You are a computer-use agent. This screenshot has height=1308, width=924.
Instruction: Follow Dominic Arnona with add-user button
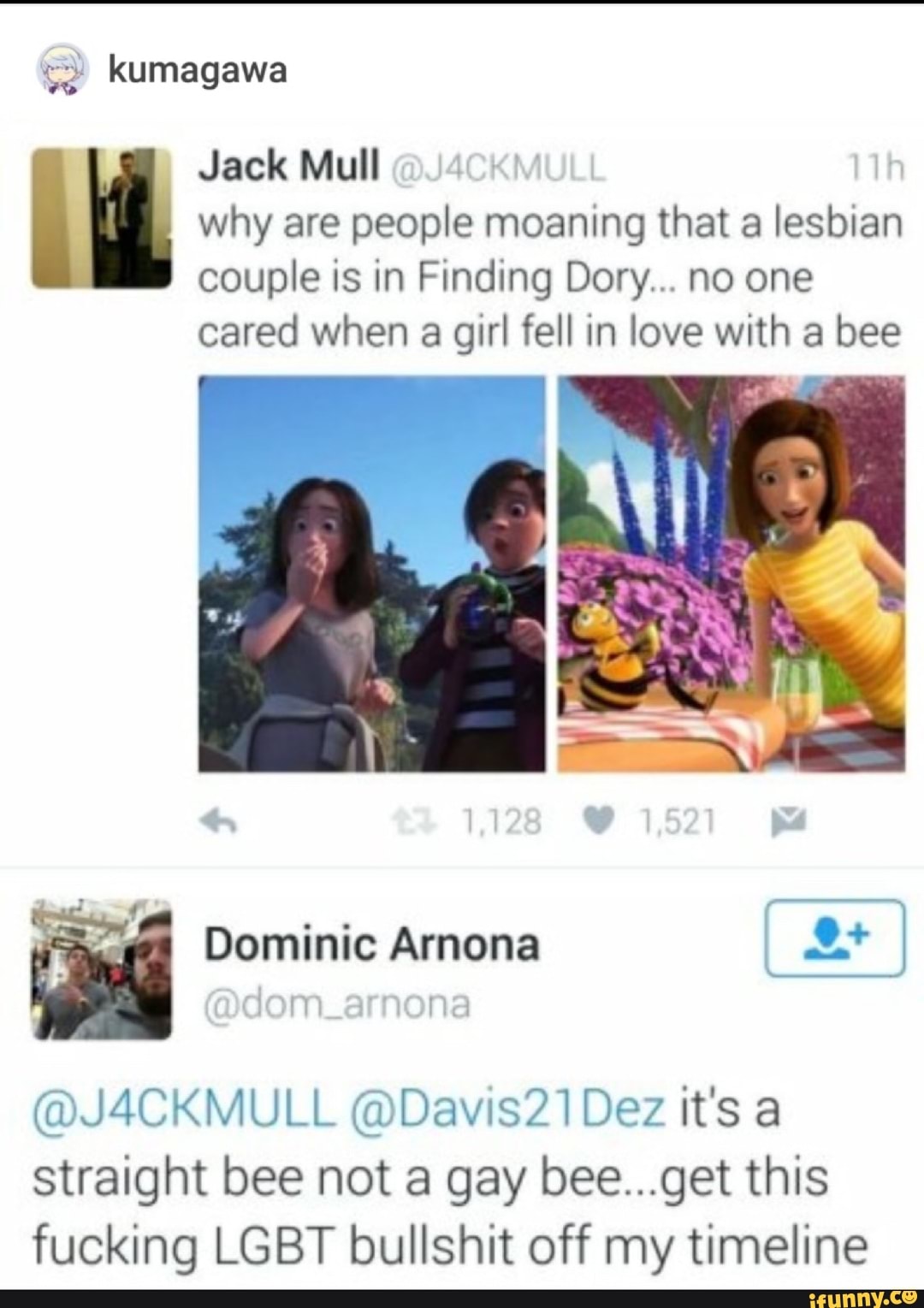point(835,938)
